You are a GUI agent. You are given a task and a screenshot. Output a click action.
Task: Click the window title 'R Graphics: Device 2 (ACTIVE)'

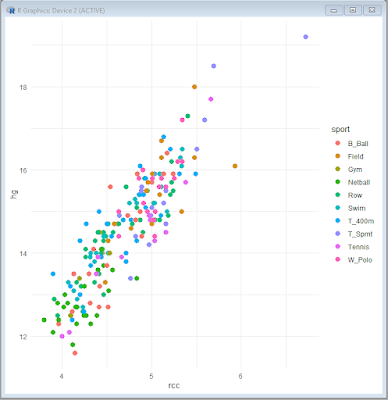(61, 11)
